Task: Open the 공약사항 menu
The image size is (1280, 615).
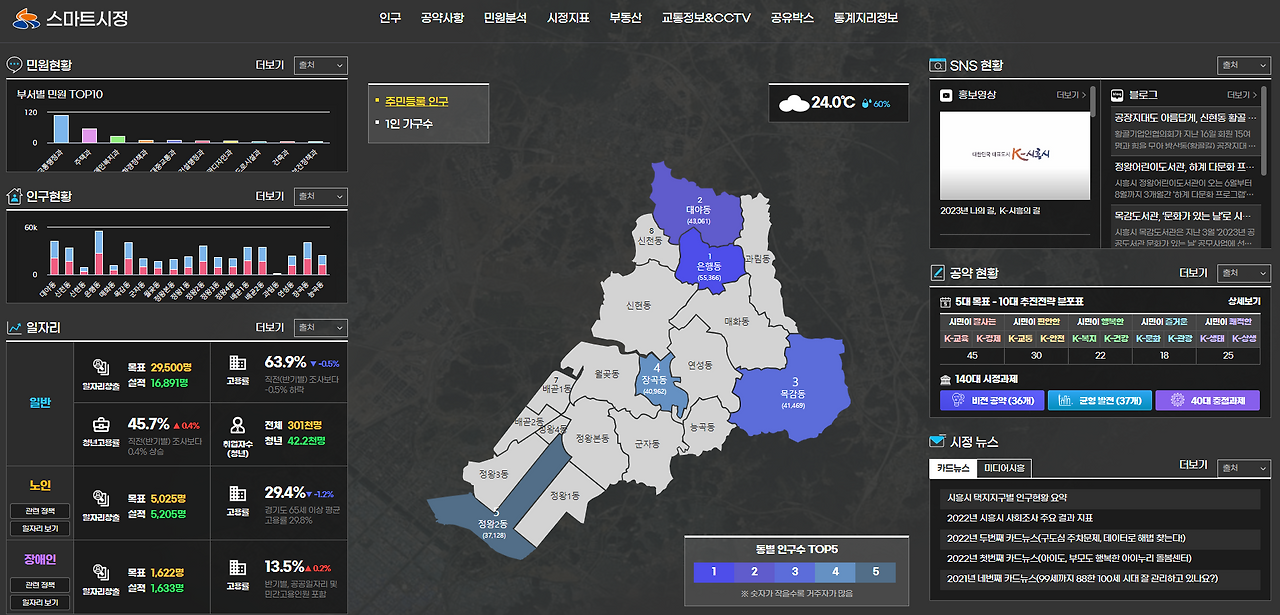Action: coord(442,18)
